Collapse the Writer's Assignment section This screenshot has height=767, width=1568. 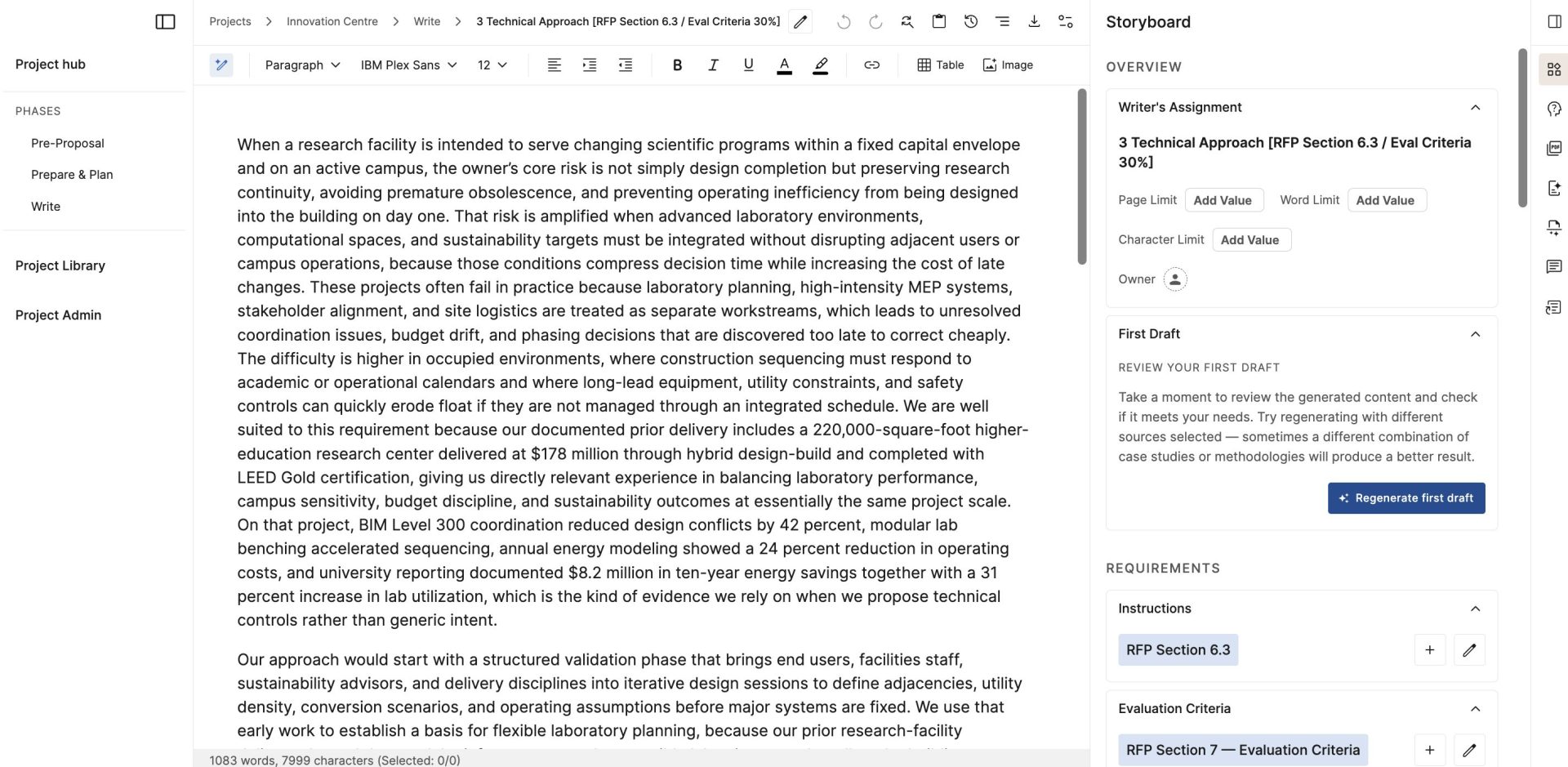(1475, 108)
